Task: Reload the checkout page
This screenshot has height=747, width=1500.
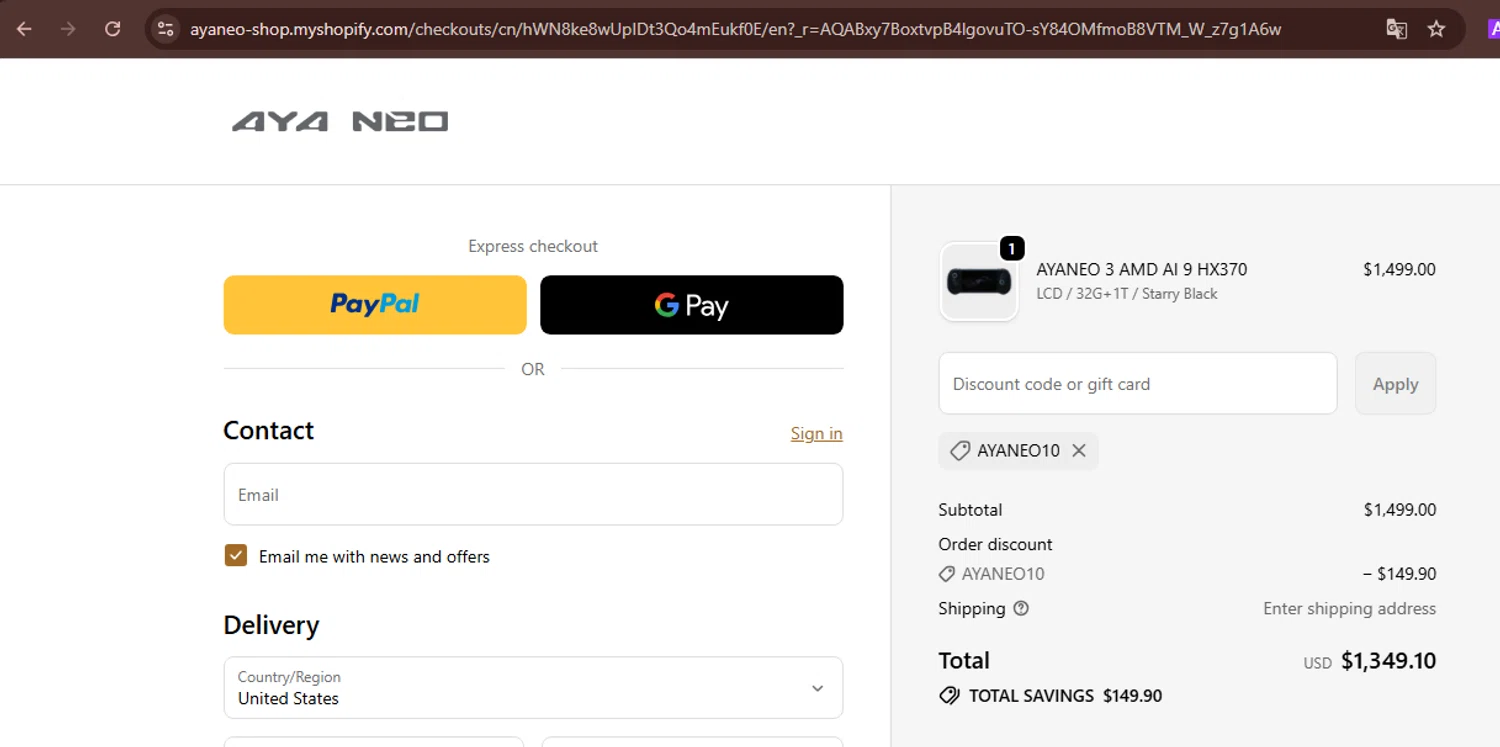Action: click(113, 29)
